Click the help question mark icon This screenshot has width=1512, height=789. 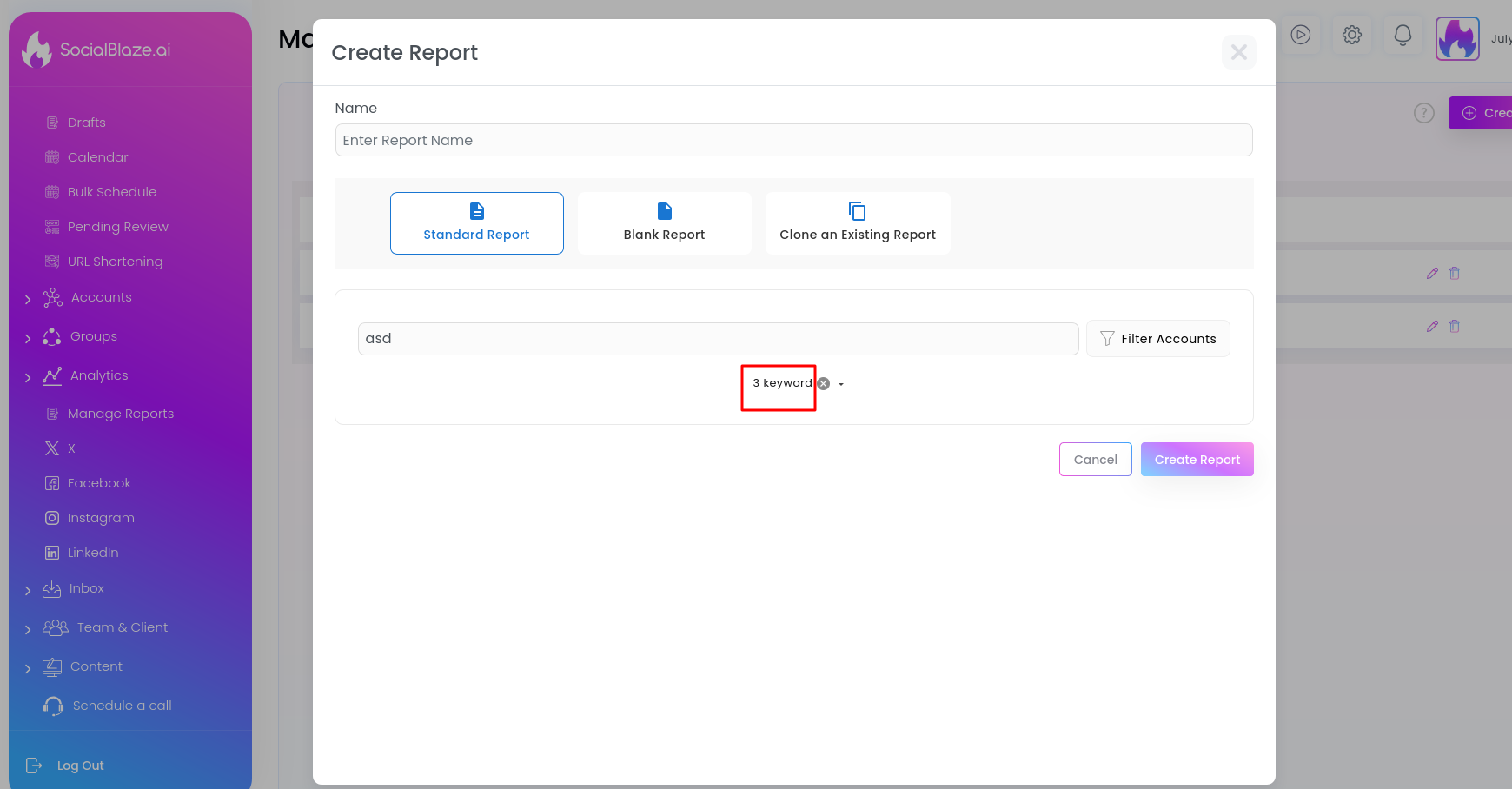click(x=1424, y=113)
